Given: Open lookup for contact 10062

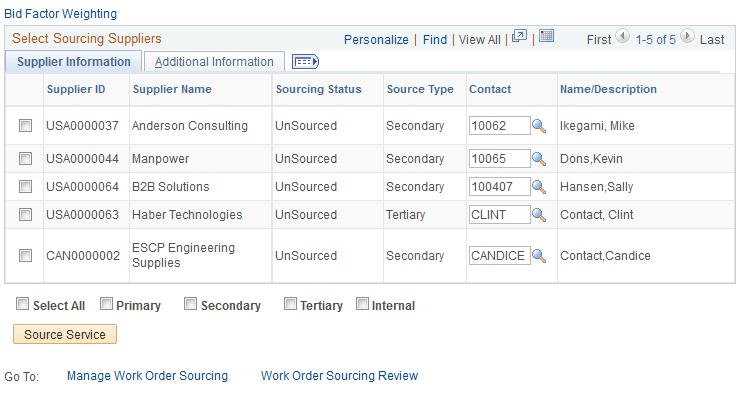Looking at the screenshot, I should click(539, 126).
